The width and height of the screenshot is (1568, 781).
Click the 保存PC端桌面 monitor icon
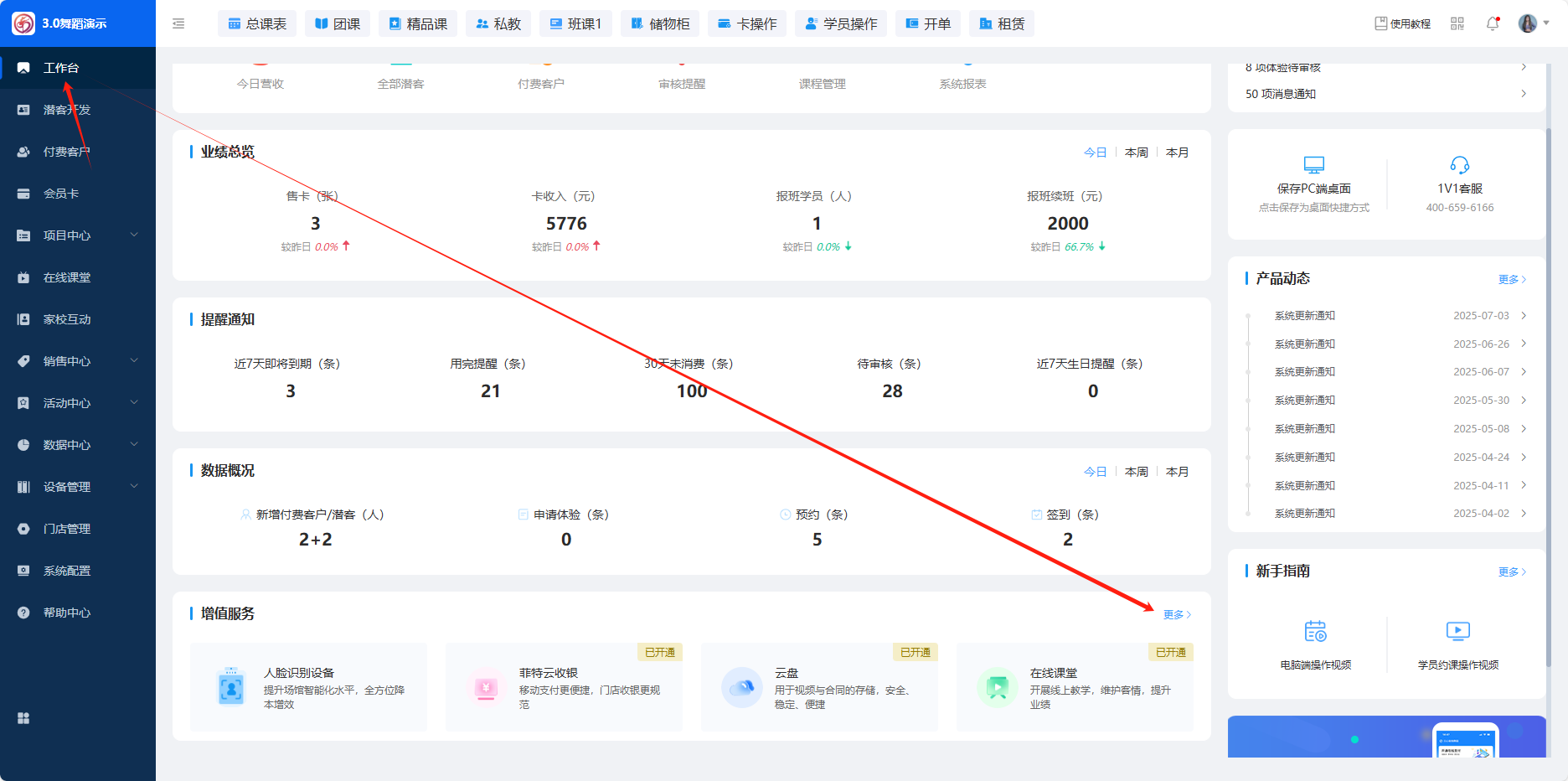[1313, 165]
